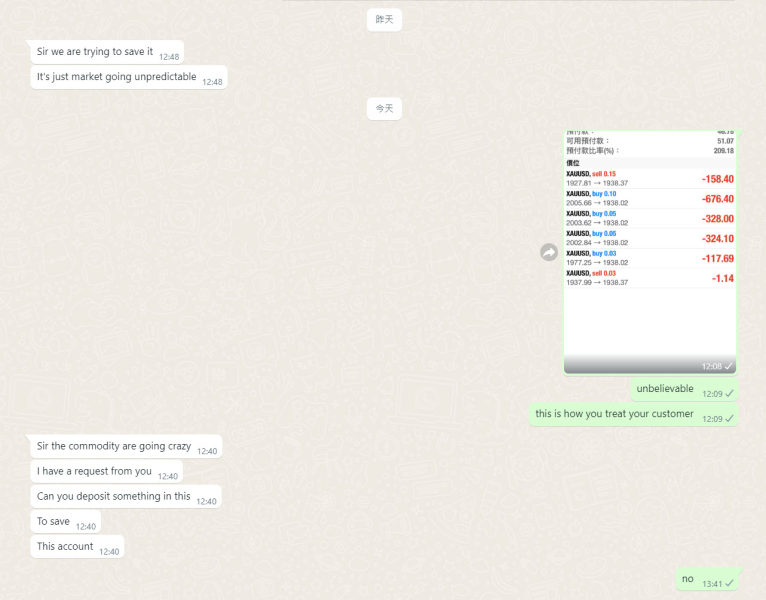Click the -328.00 loss value in image
The width and height of the screenshot is (766, 600).
click(x=717, y=219)
